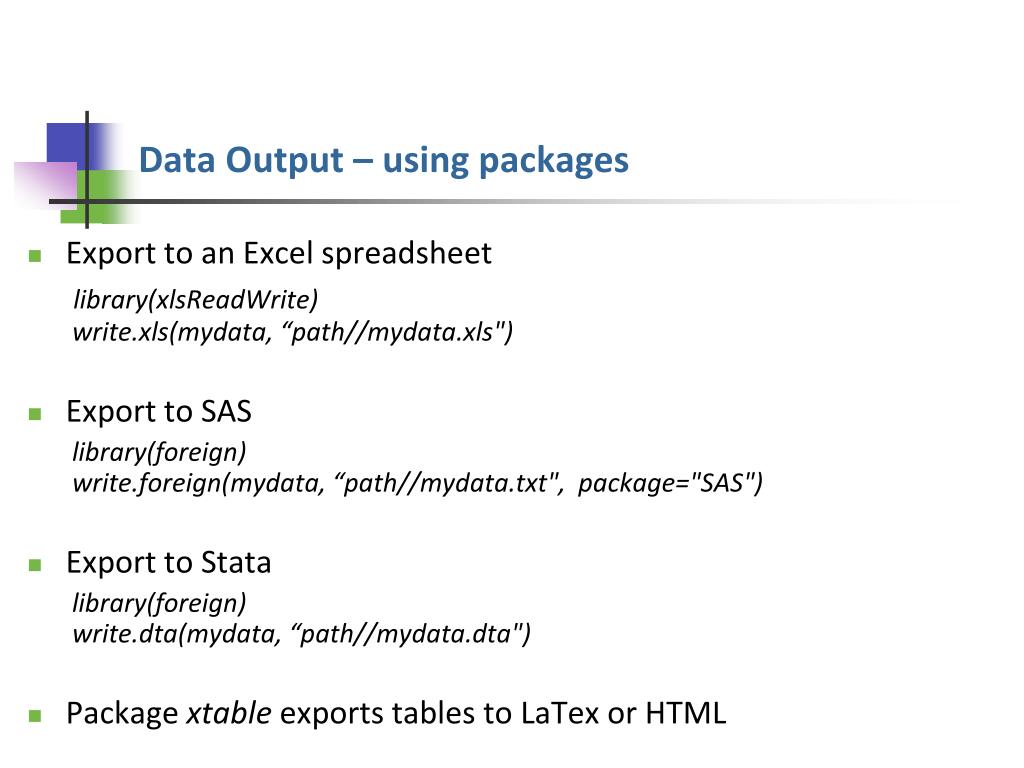
Task: Click the italic word xtable
Action: (229, 713)
